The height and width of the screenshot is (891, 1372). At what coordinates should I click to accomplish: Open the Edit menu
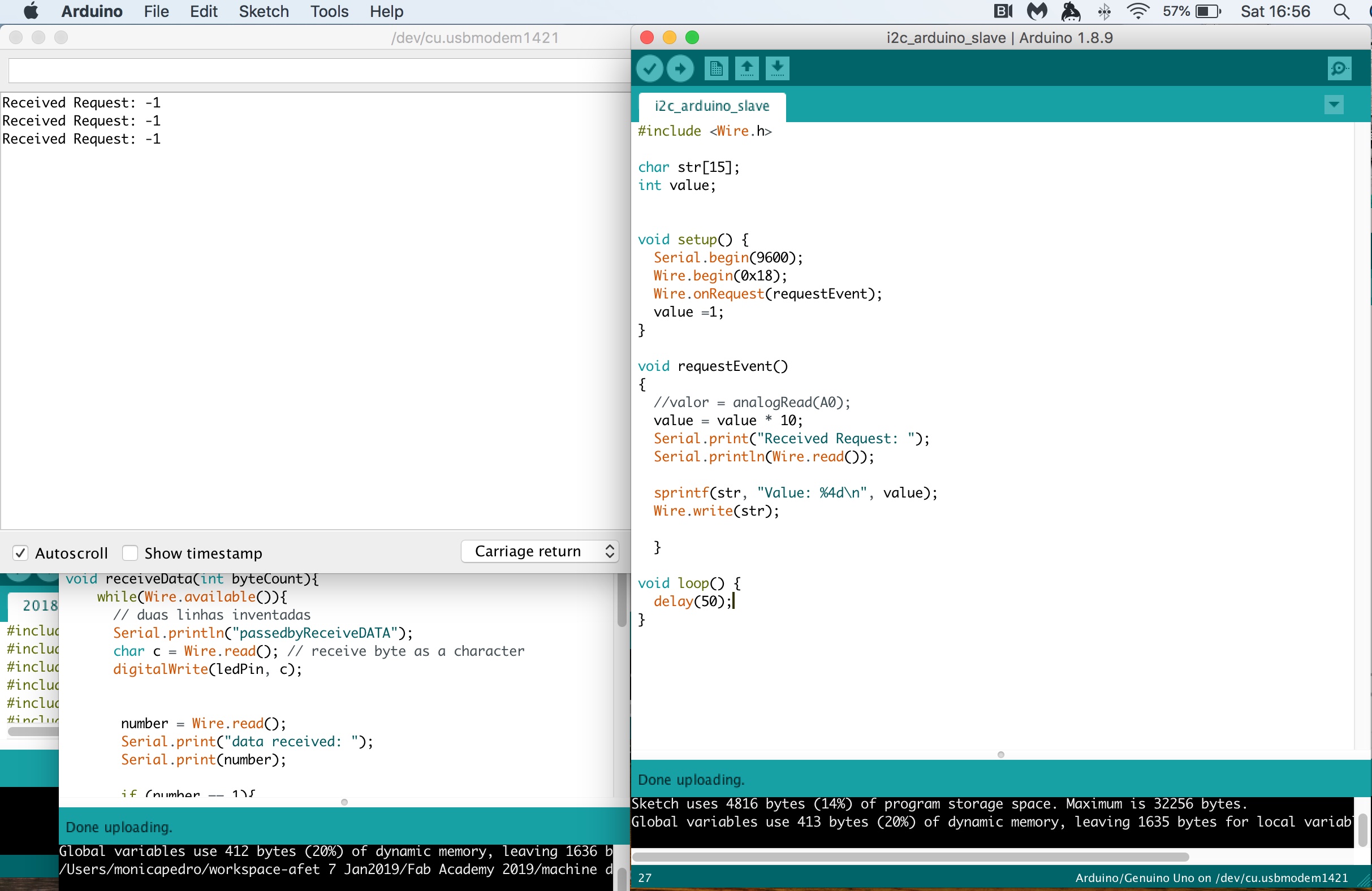[204, 11]
